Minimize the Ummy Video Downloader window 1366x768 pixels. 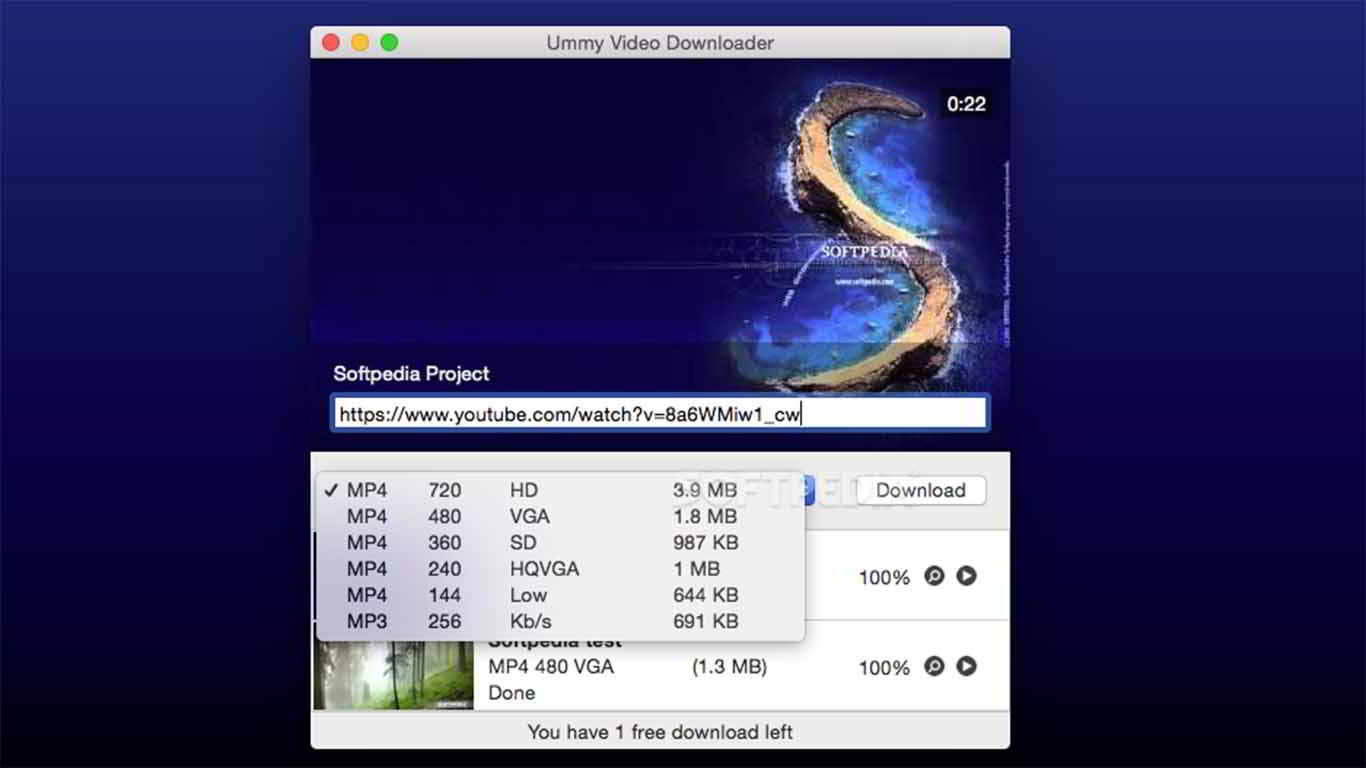tap(360, 43)
